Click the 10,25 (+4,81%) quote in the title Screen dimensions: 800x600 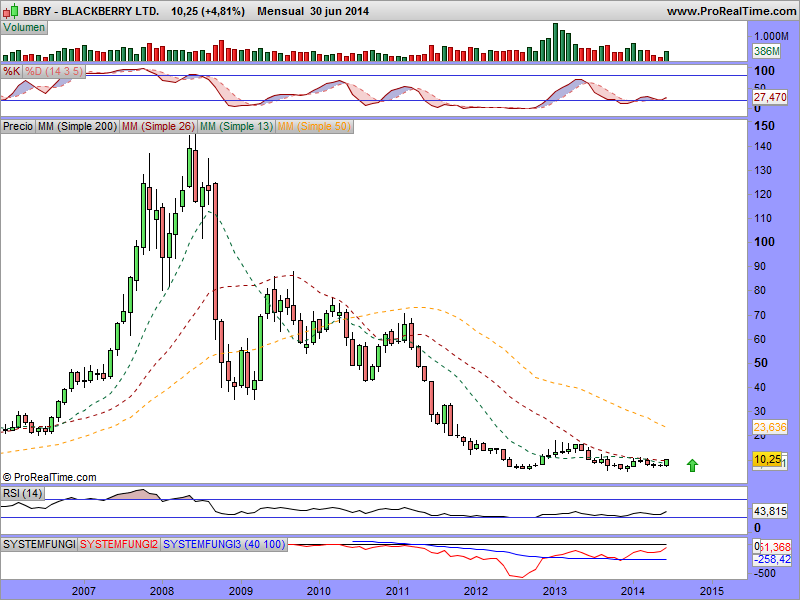208,11
